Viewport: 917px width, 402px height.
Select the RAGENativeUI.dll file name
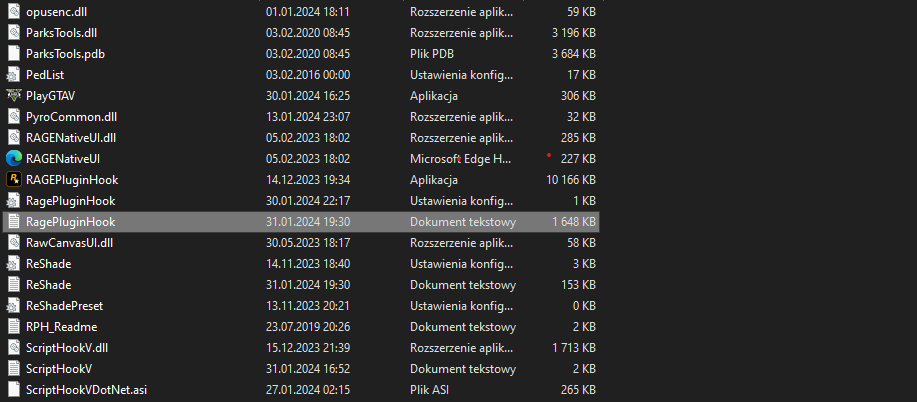pos(71,138)
